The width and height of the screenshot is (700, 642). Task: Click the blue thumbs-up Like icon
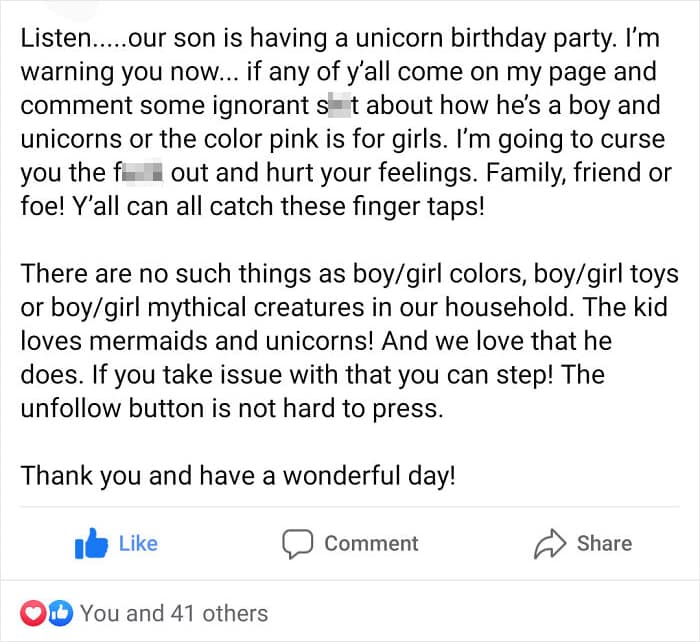(x=89, y=544)
